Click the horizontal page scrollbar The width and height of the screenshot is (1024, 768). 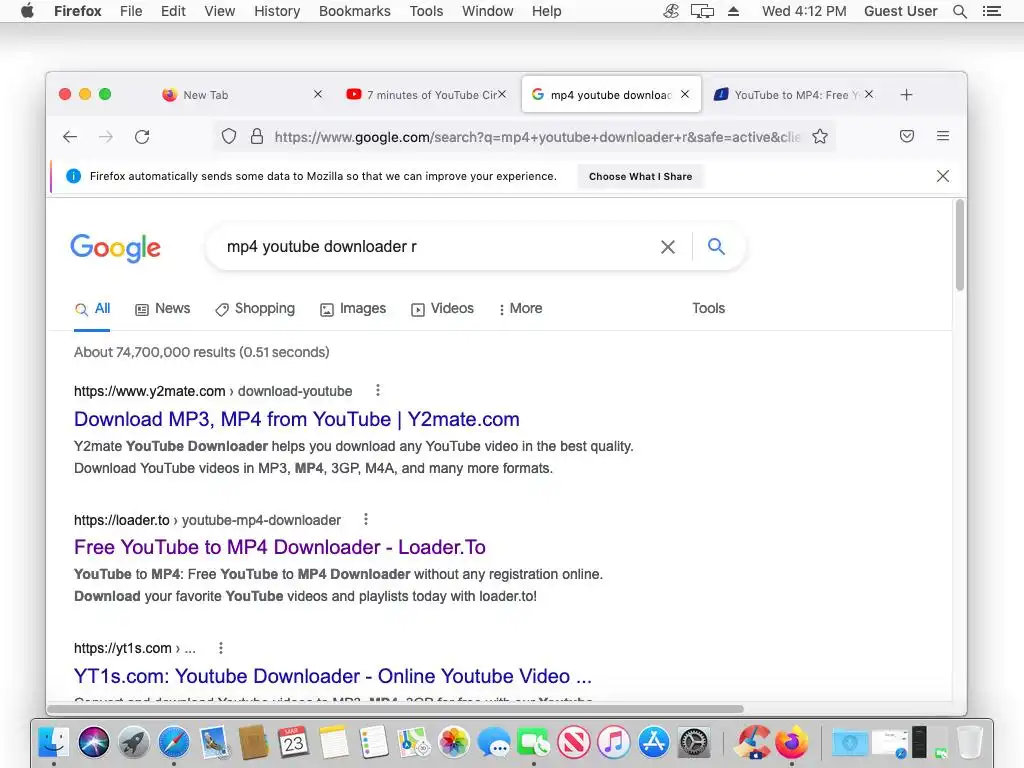[x=396, y=709]
